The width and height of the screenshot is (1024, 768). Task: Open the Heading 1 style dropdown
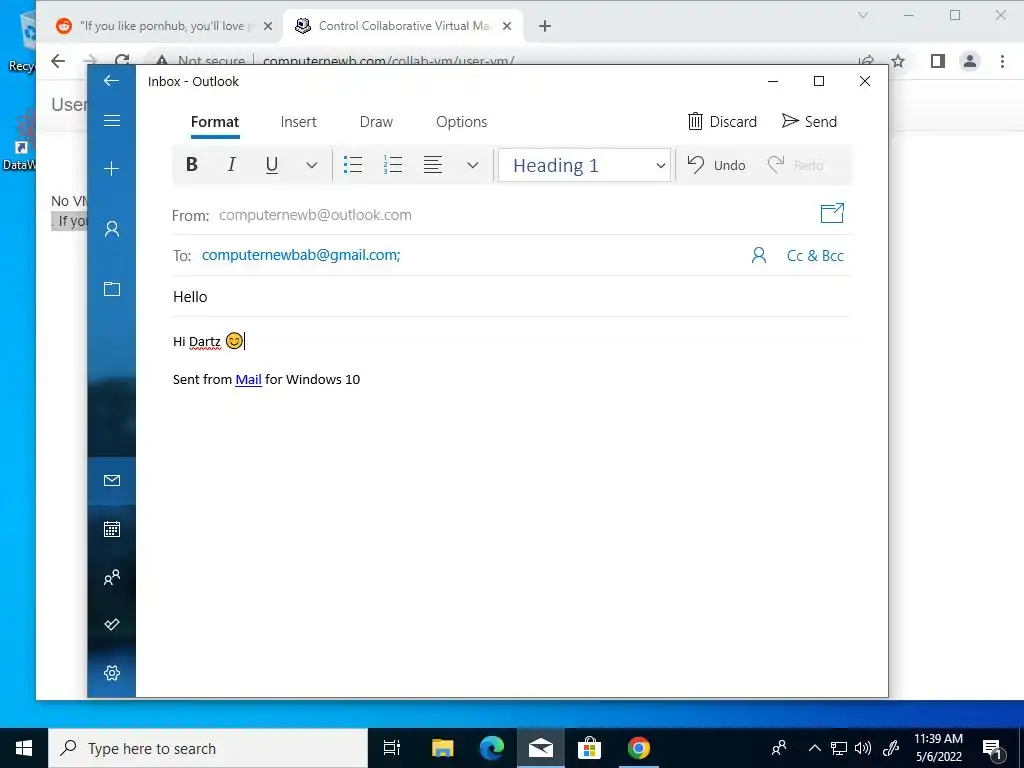coord(584,165)
